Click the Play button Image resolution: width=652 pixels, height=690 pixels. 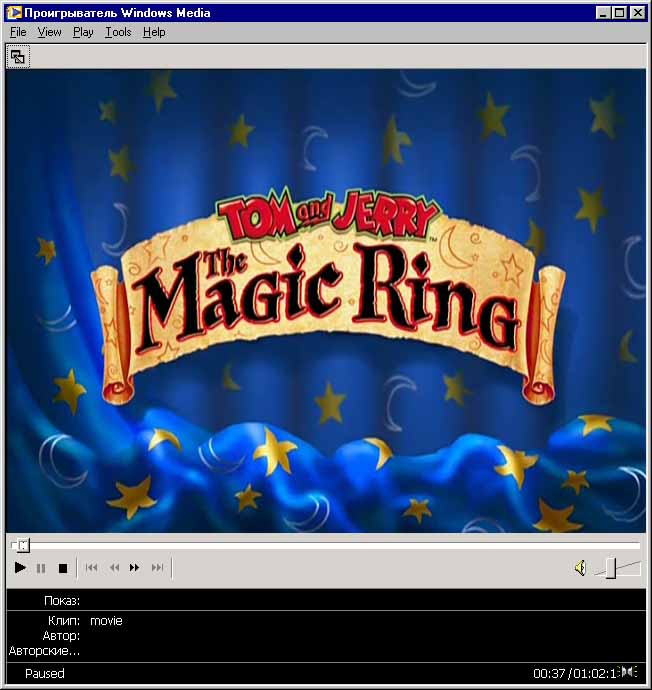[x=20, y=568]
